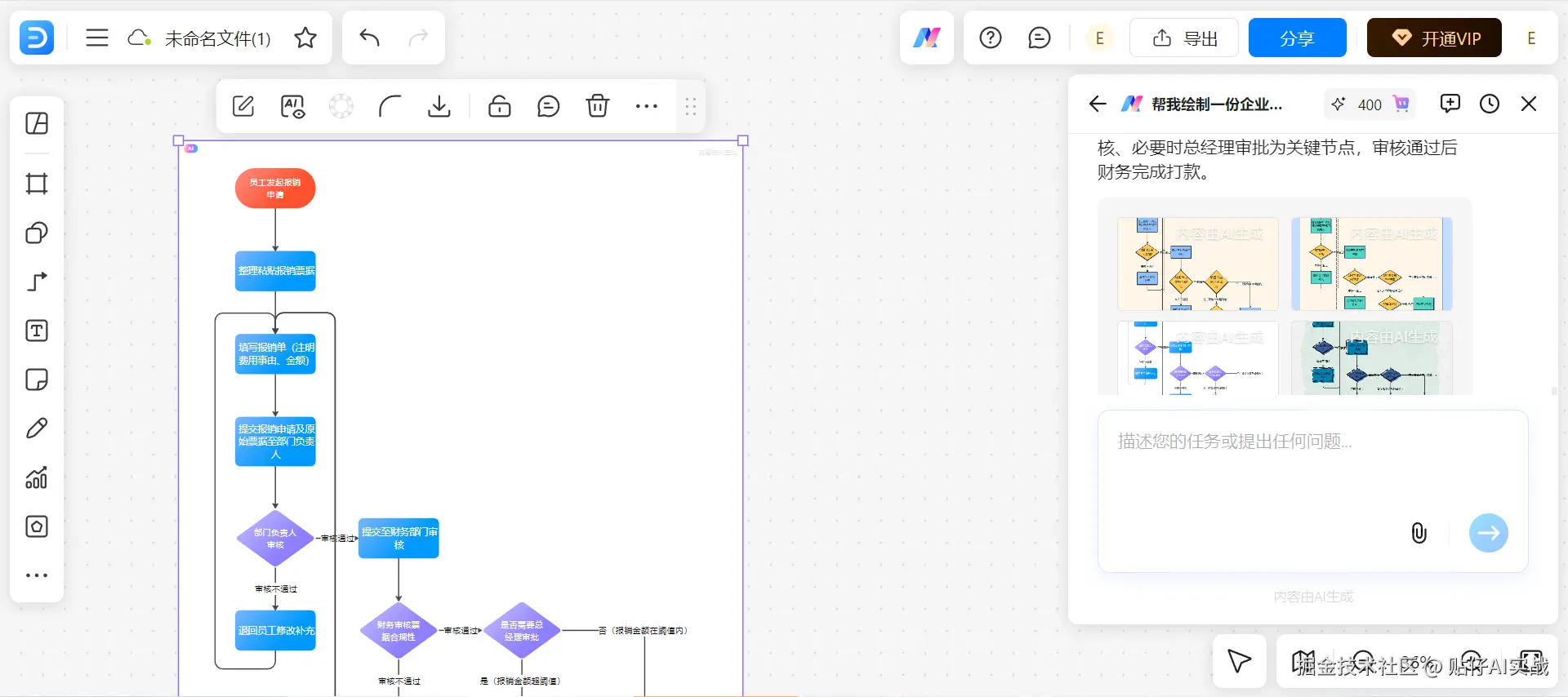The height and width of the screenshot is (697, 1568).
Task: Select the template sticker tool in sidebar
Action: (37, 123)
